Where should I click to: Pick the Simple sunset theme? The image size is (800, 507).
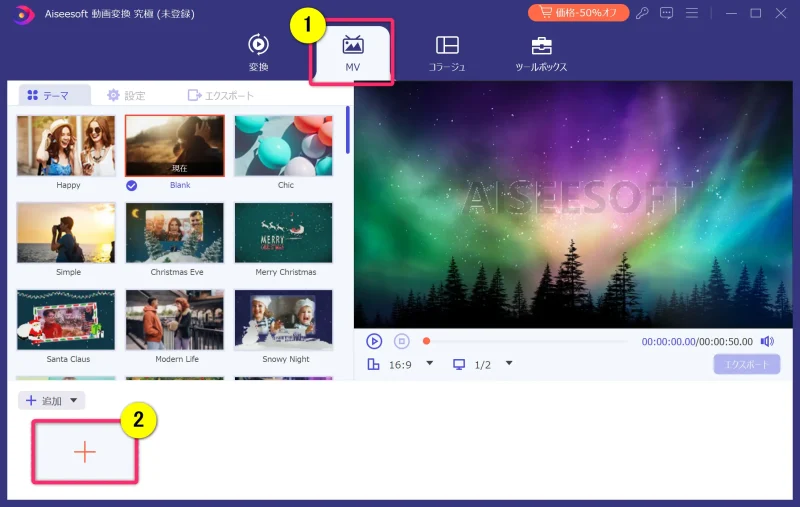point(66,233)
